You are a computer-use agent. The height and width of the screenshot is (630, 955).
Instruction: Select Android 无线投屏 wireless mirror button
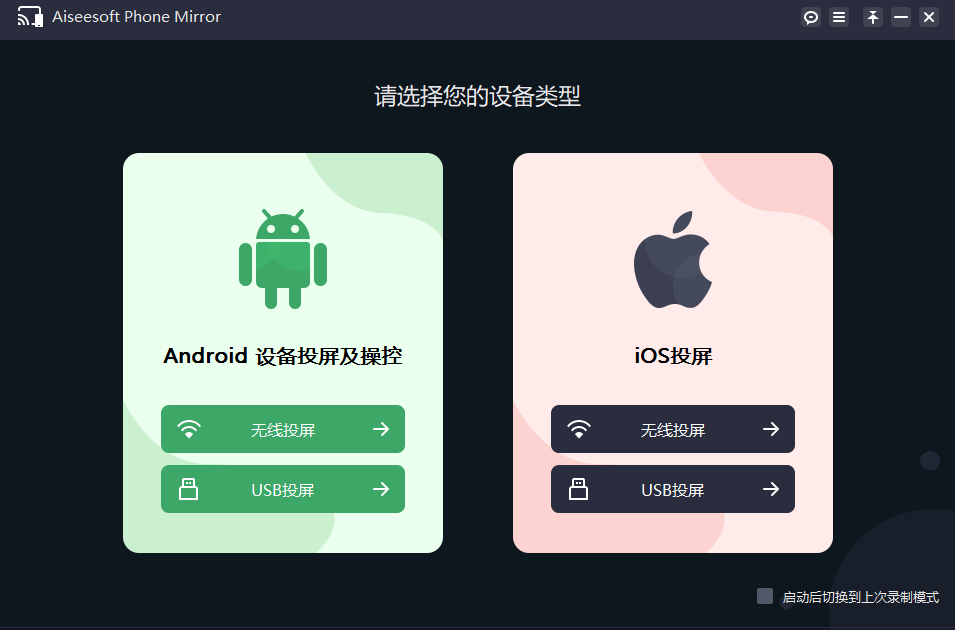tap(283, 429)
